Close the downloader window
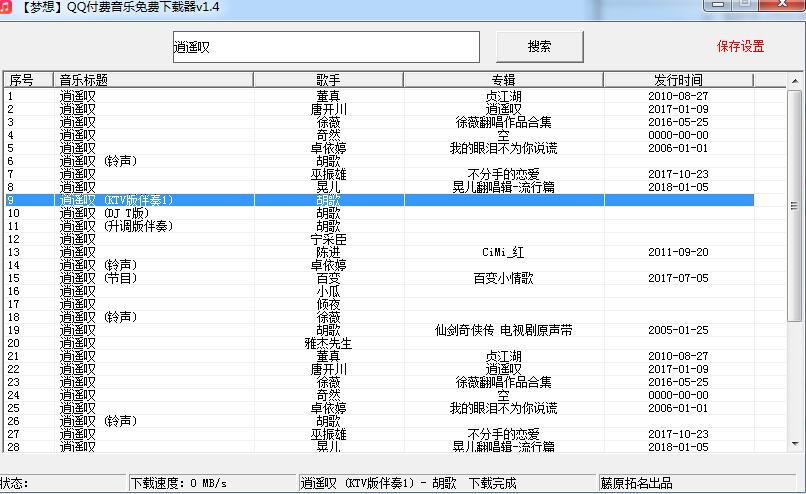806x494 pixels. 782,5
